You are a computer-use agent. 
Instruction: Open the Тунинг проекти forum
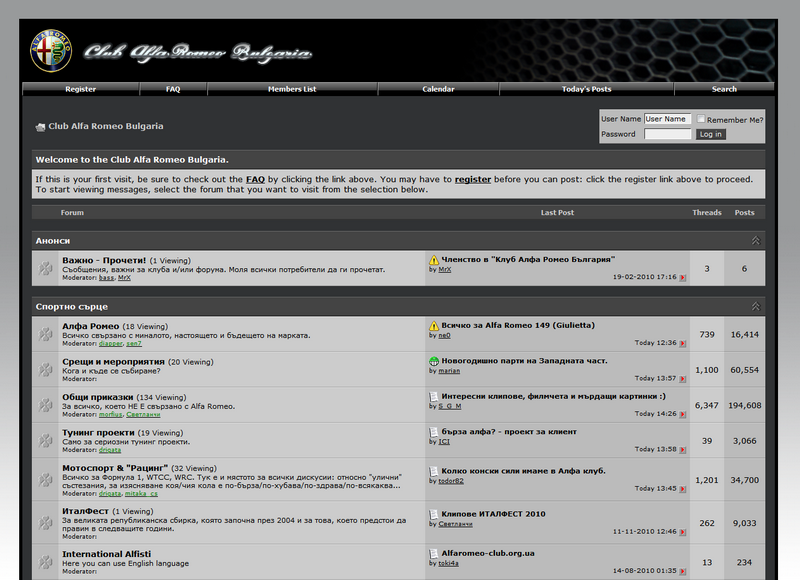pyautogui.click(x=98, y=433)
